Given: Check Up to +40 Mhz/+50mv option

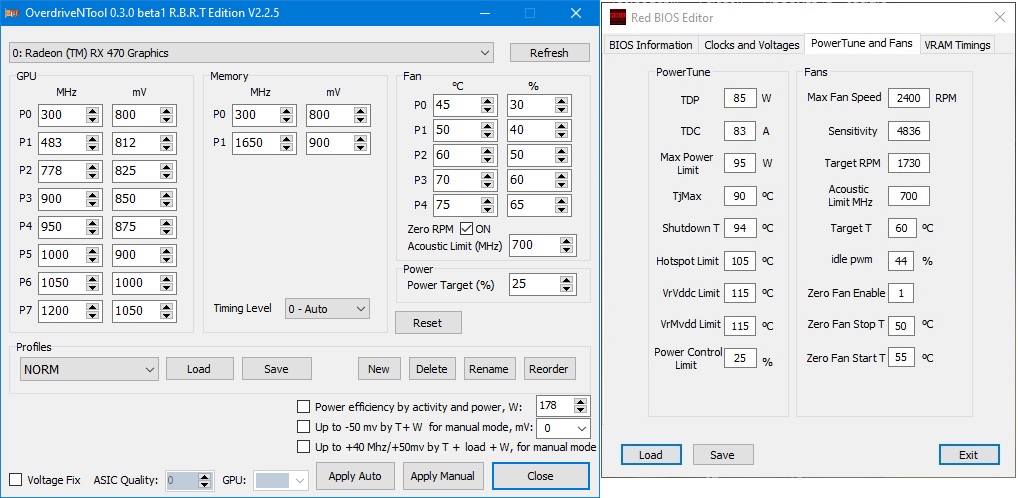Looking at the screenshot, I should 303,447.
